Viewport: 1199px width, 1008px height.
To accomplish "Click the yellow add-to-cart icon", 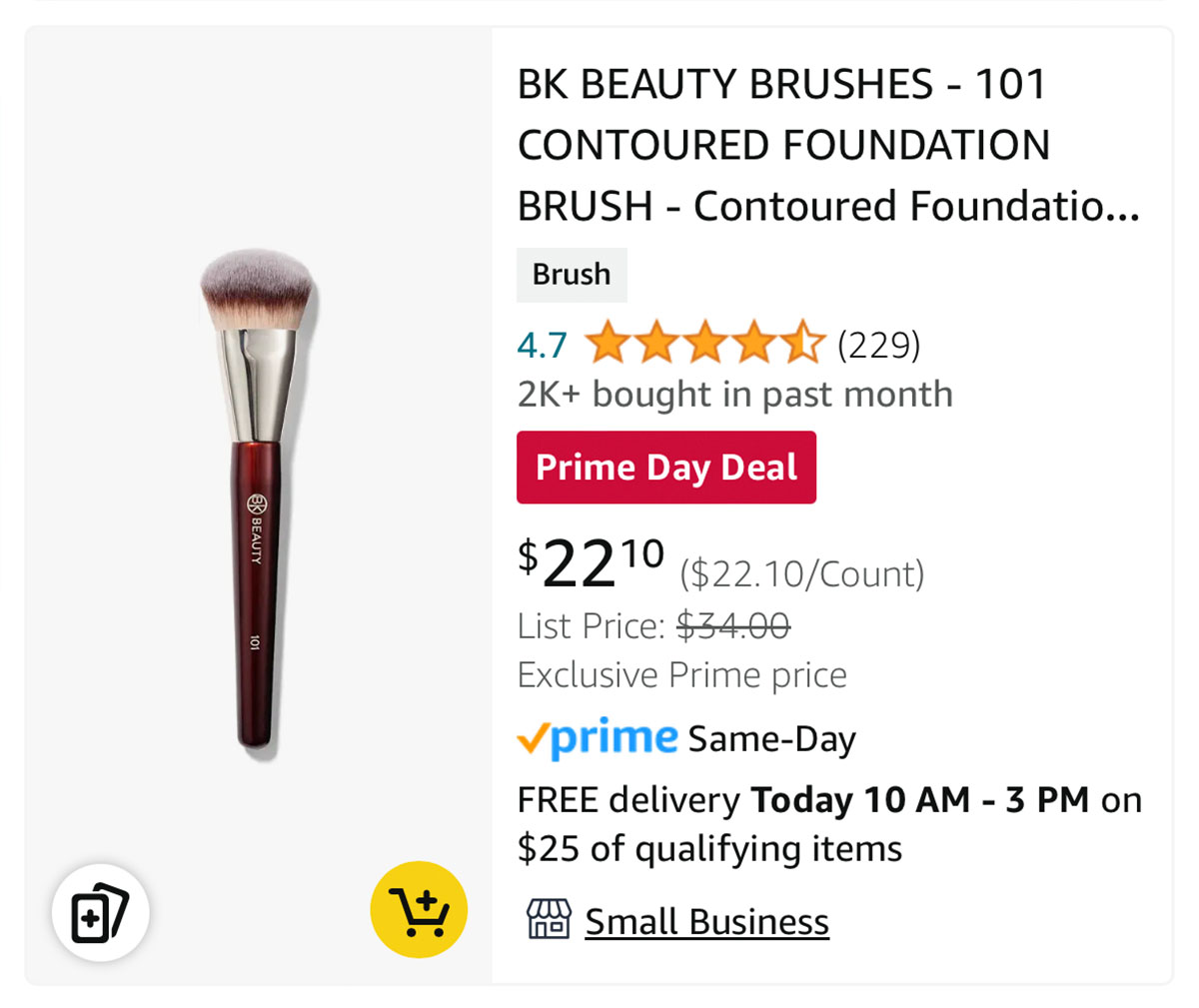I will pyautogui.click(x=419, y=910).
